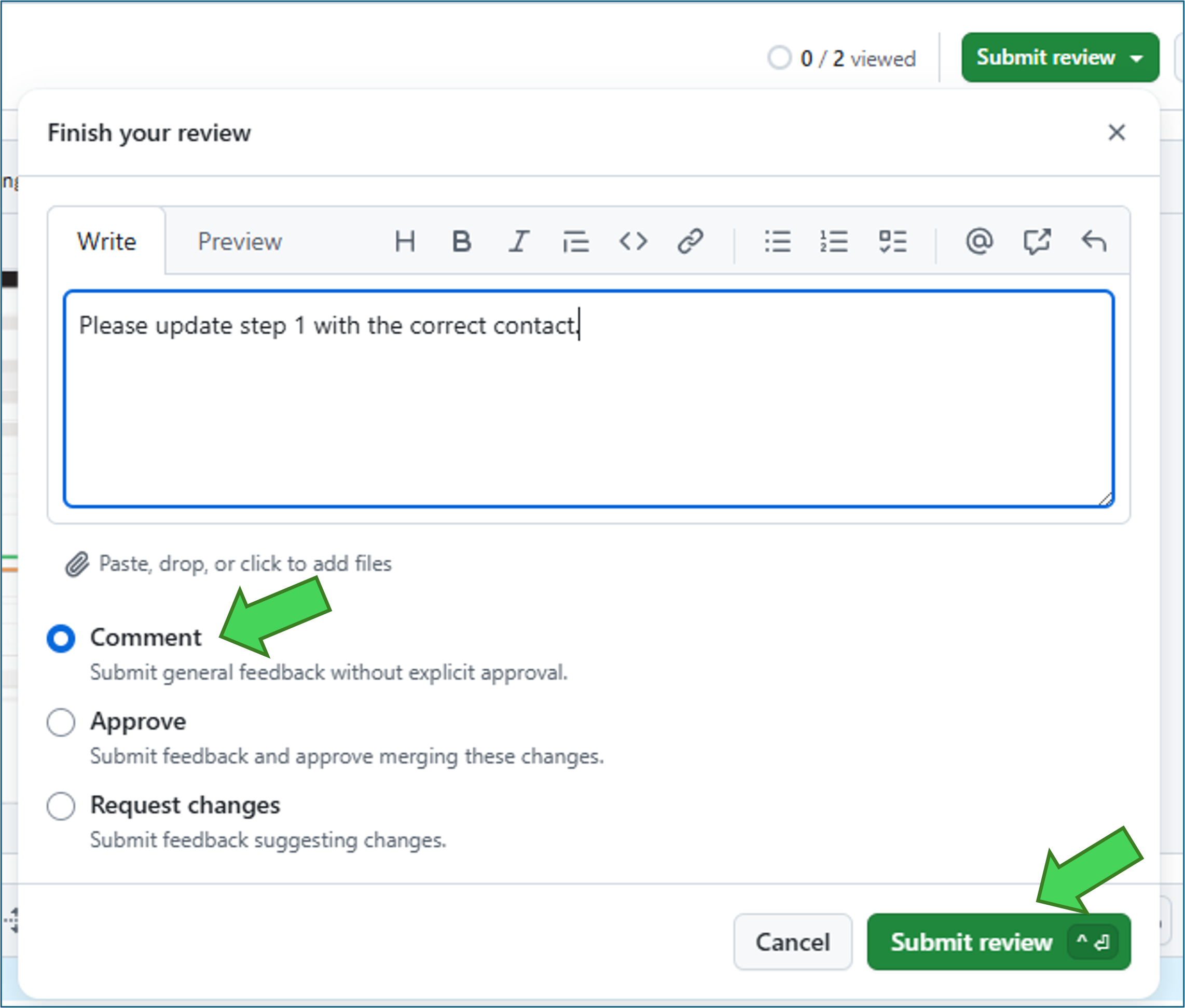The width and height of the screenshot is (1185, 1008).
Task: Insert a quote block
Action: [576, 241]
